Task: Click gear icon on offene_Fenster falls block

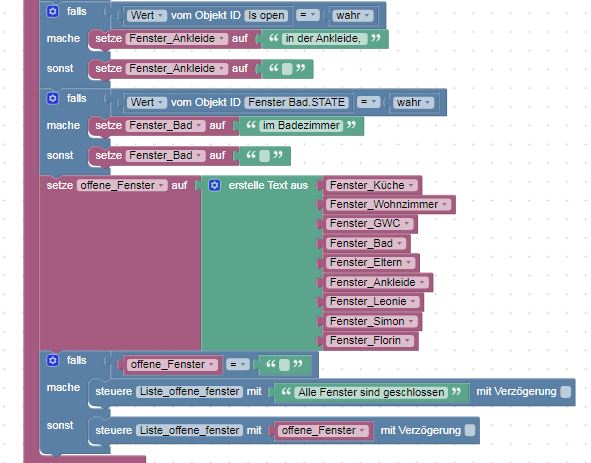Action: 52,360
